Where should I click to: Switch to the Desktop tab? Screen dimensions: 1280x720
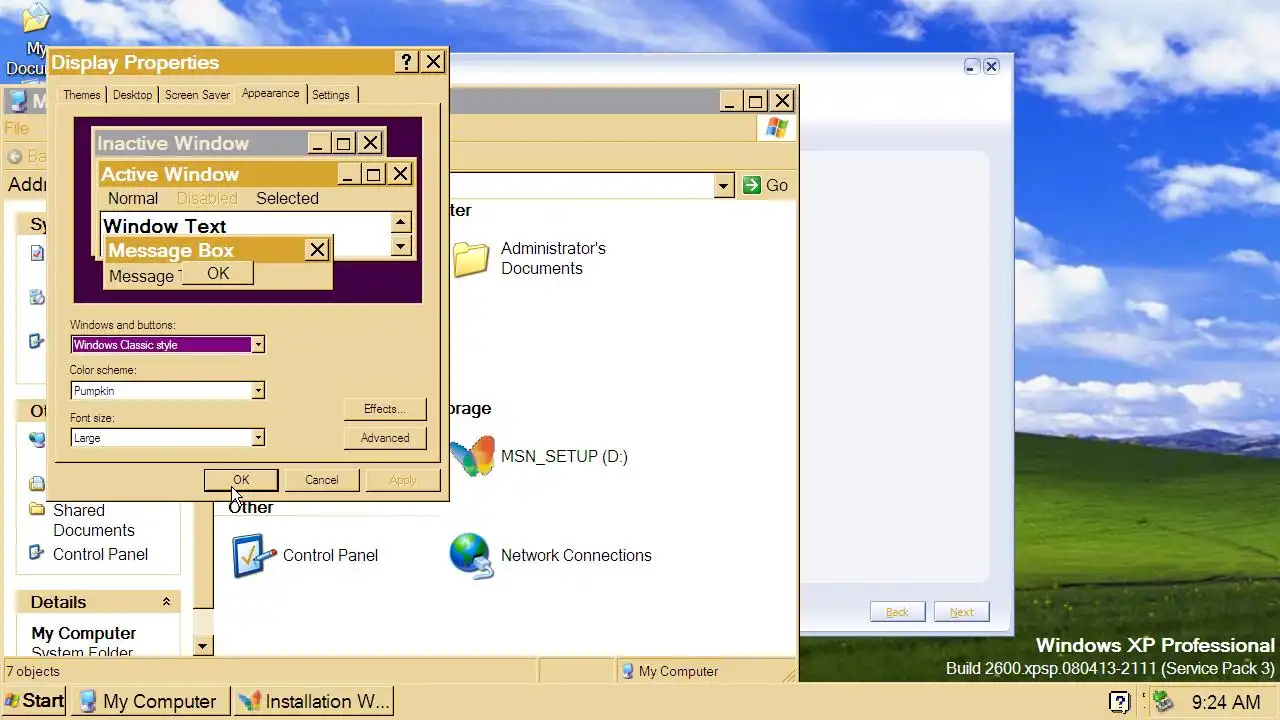point(133,95)
